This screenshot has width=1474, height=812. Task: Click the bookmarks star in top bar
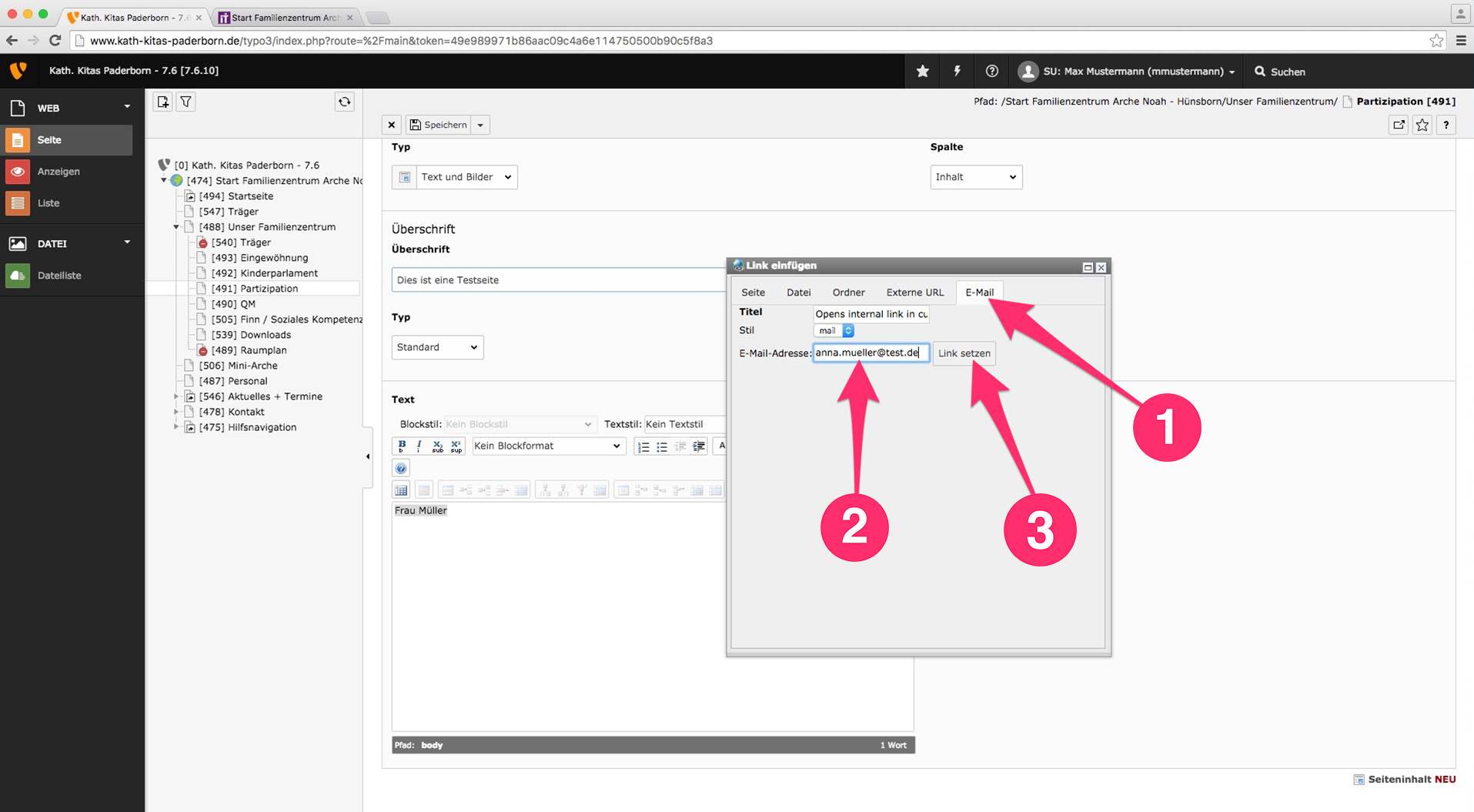click(x=922, y=71)
